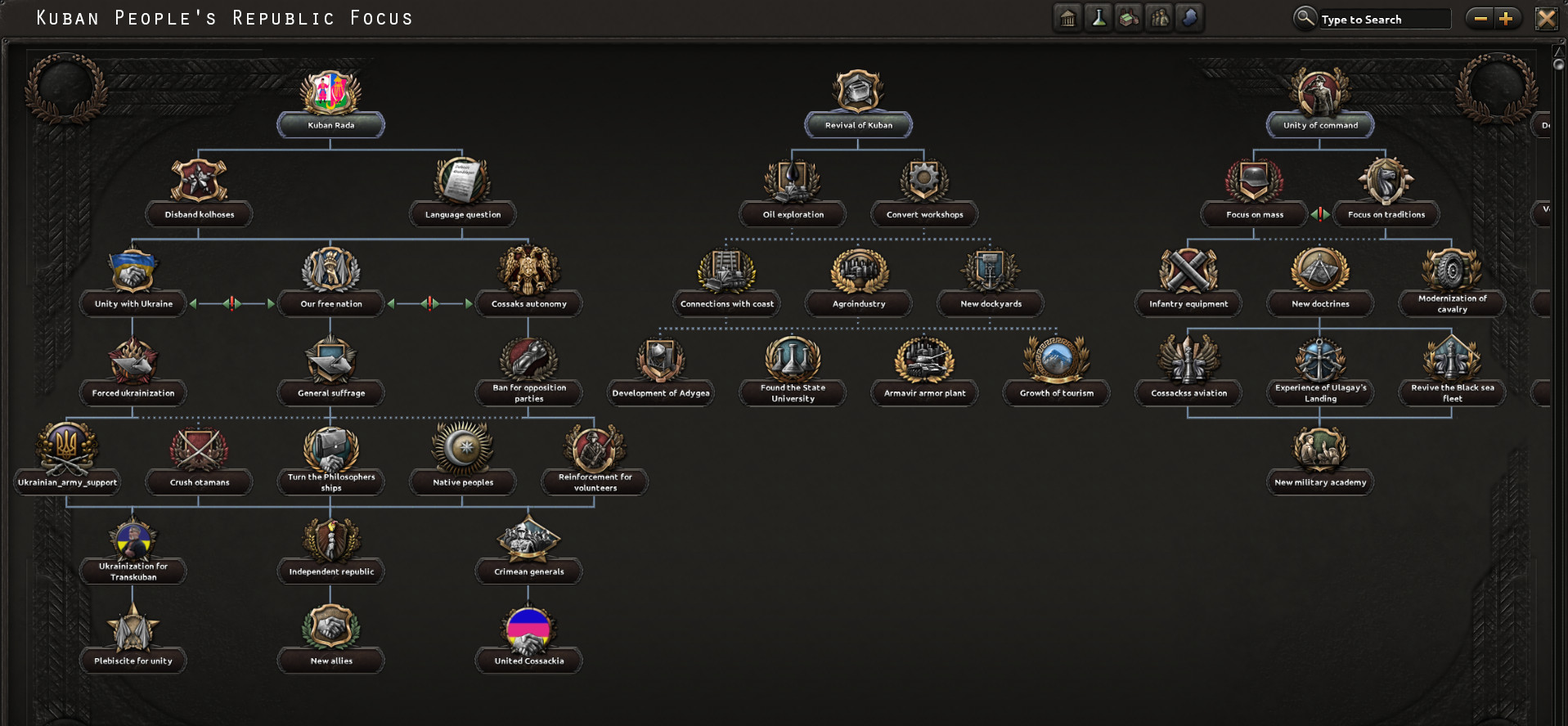This screenshot has width=1568, height=726.
Task: Select the Language question focus icon
Action: 462,181
